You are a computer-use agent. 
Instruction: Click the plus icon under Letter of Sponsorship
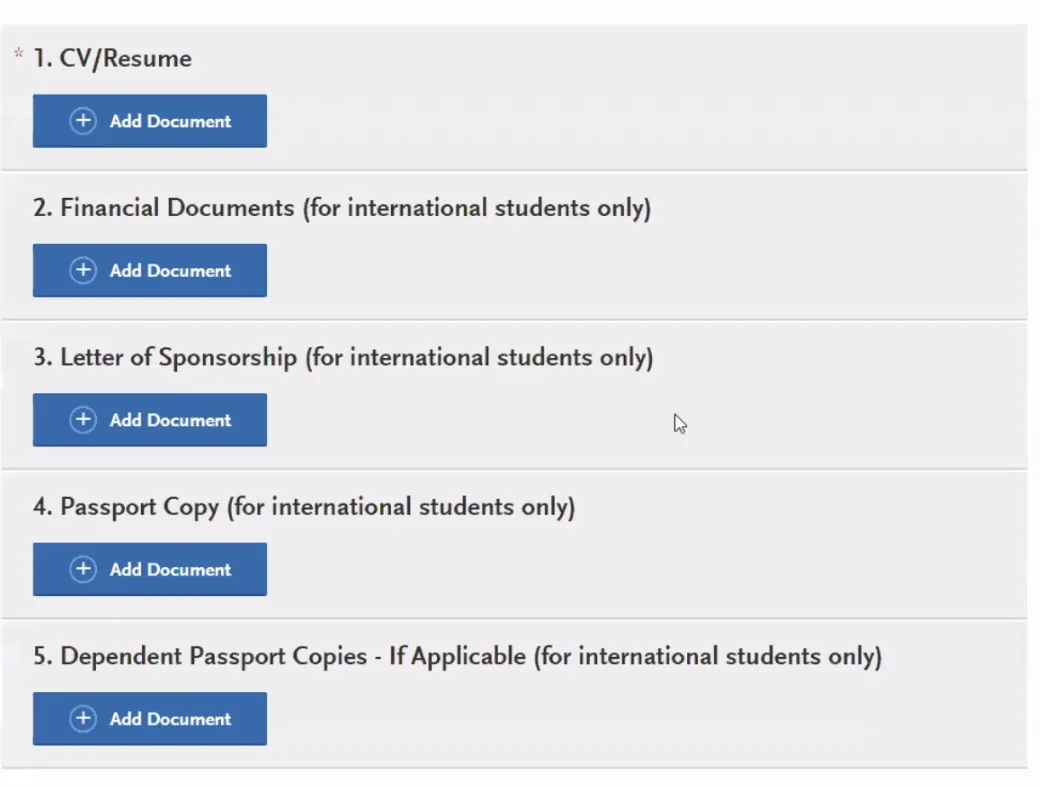[x=83, y=420]
